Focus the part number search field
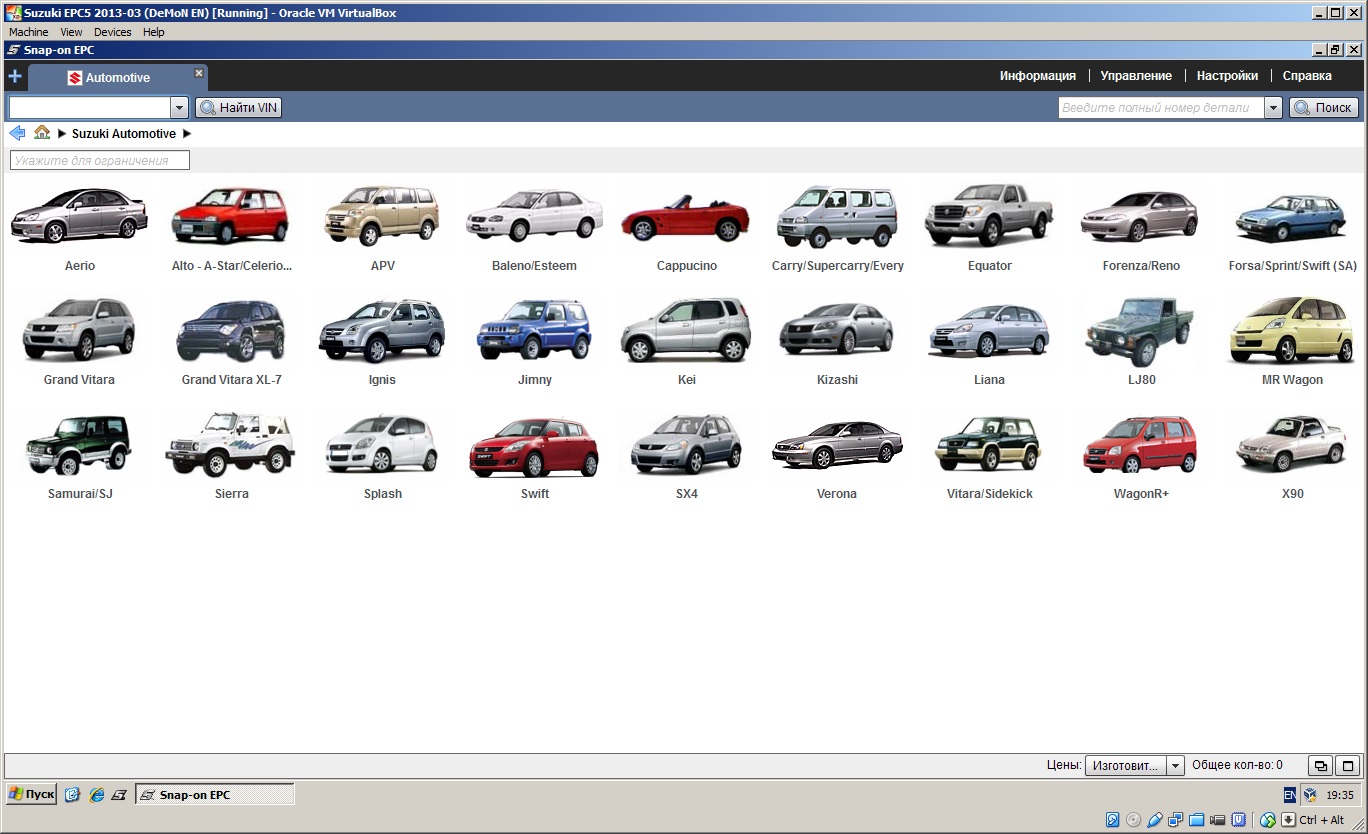The image size is (1368, 834). 1161,107
